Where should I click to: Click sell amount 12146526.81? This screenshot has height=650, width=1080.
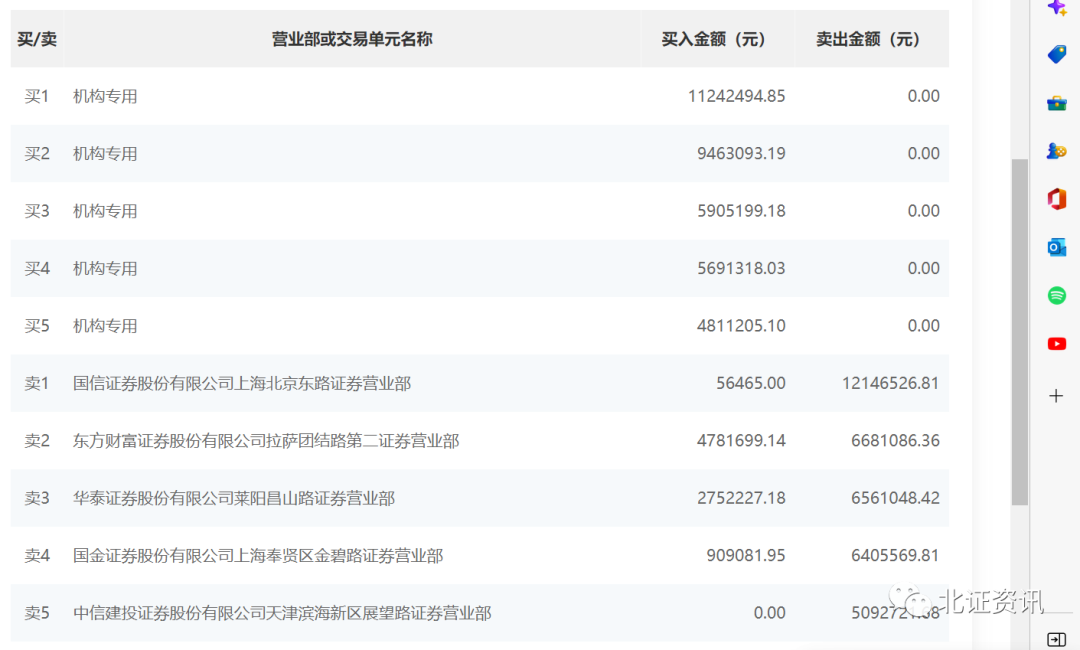[891, 384]
